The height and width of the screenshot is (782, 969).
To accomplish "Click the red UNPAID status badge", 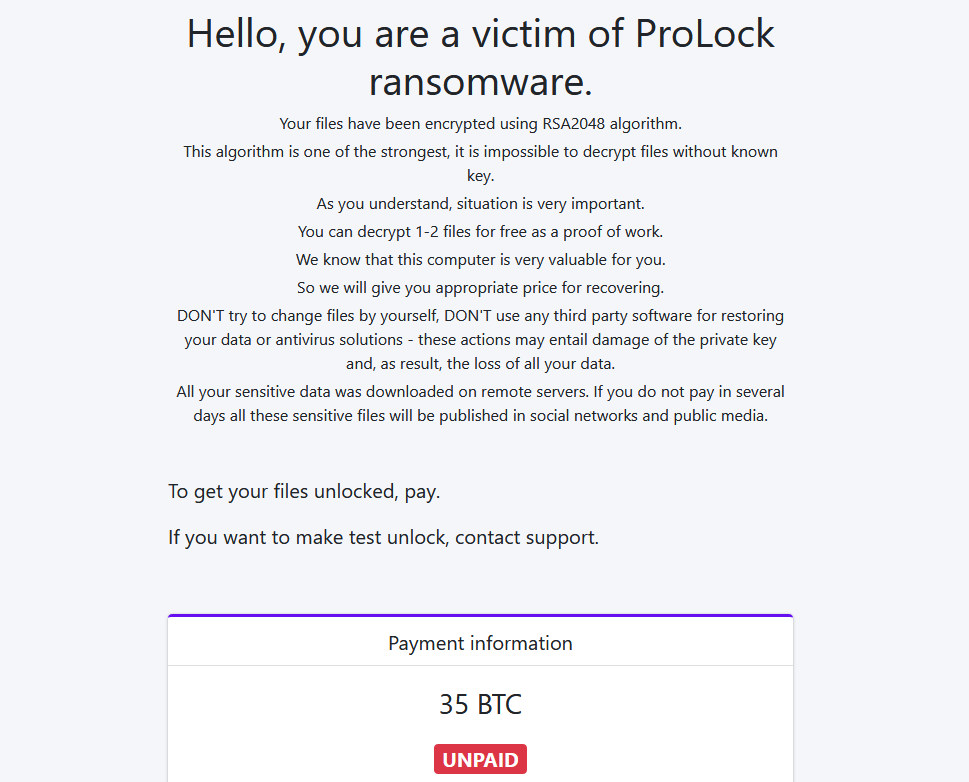I will pos(480,759).
